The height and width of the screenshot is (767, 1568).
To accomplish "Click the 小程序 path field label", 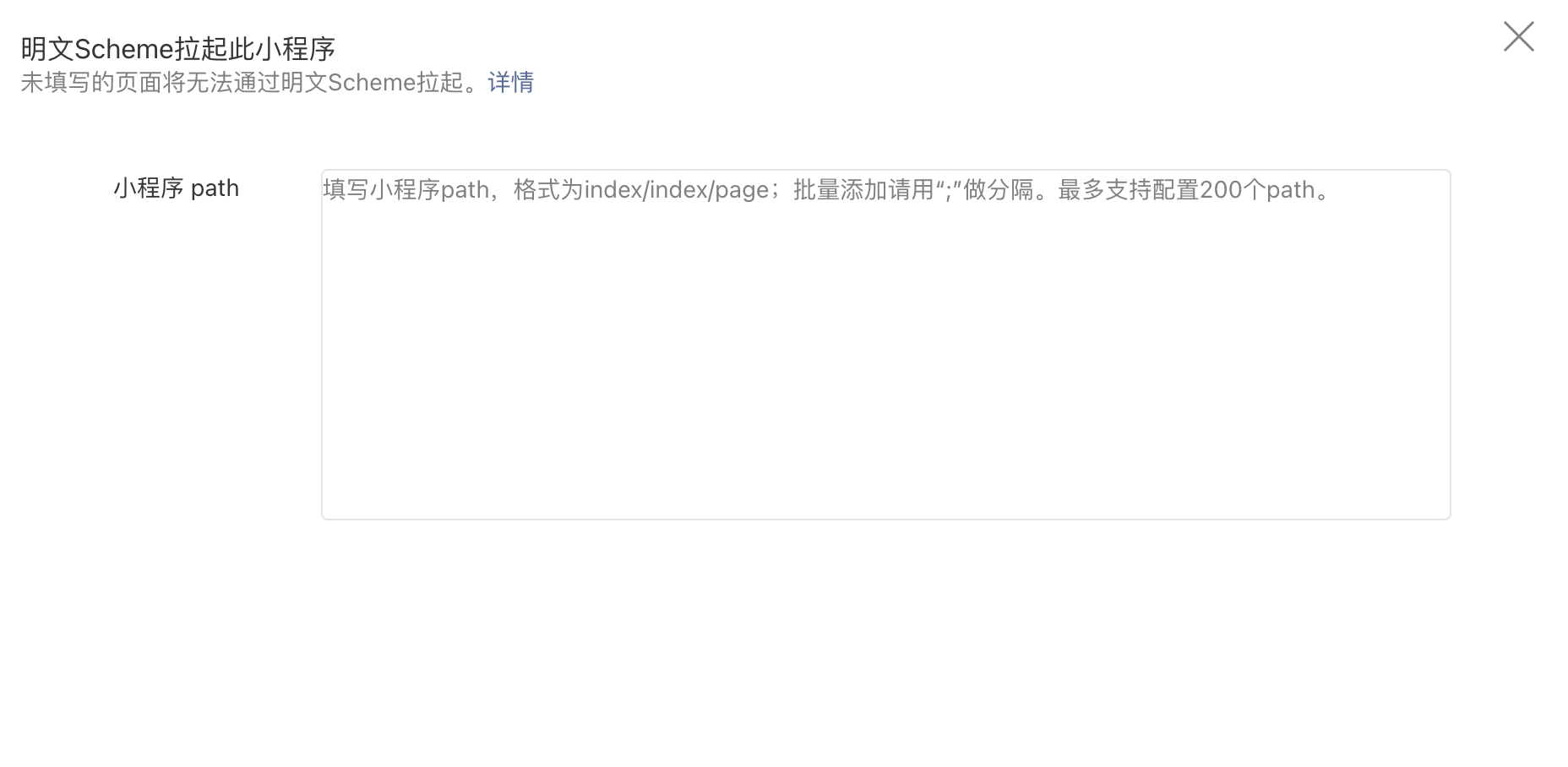I will tap(177, 188).
